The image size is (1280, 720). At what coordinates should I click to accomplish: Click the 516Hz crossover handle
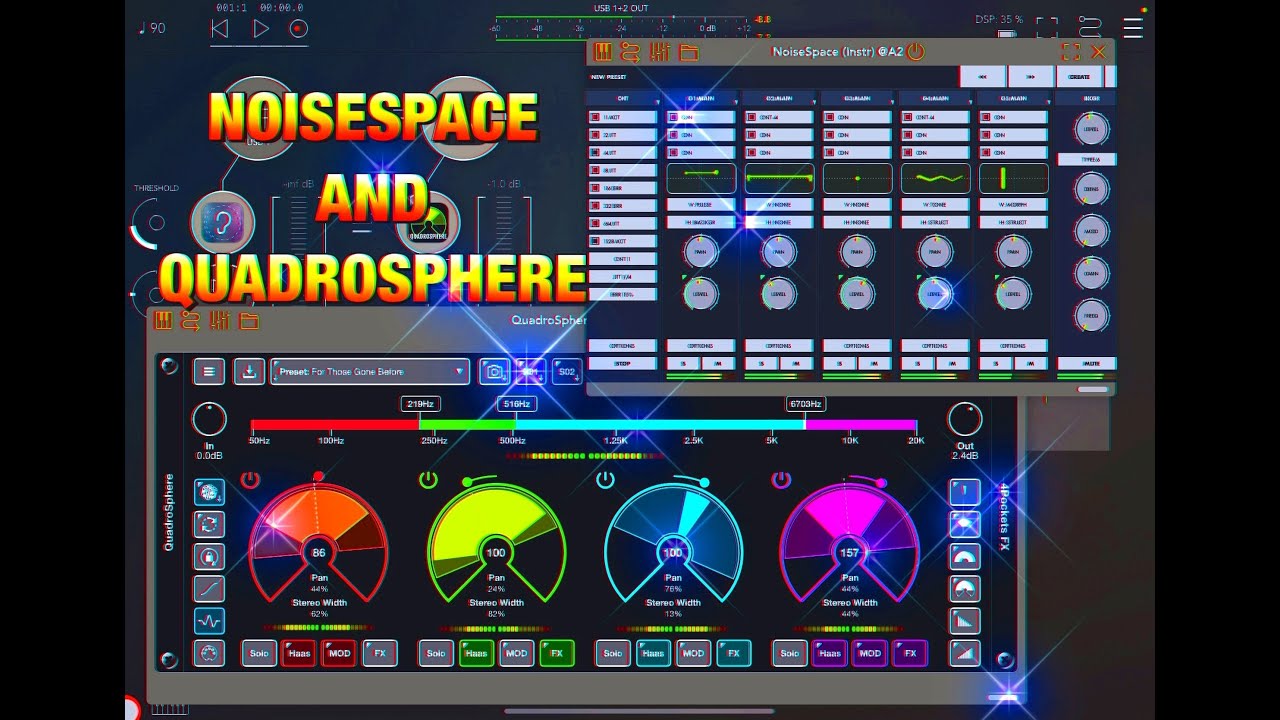[x=516, y=404]
